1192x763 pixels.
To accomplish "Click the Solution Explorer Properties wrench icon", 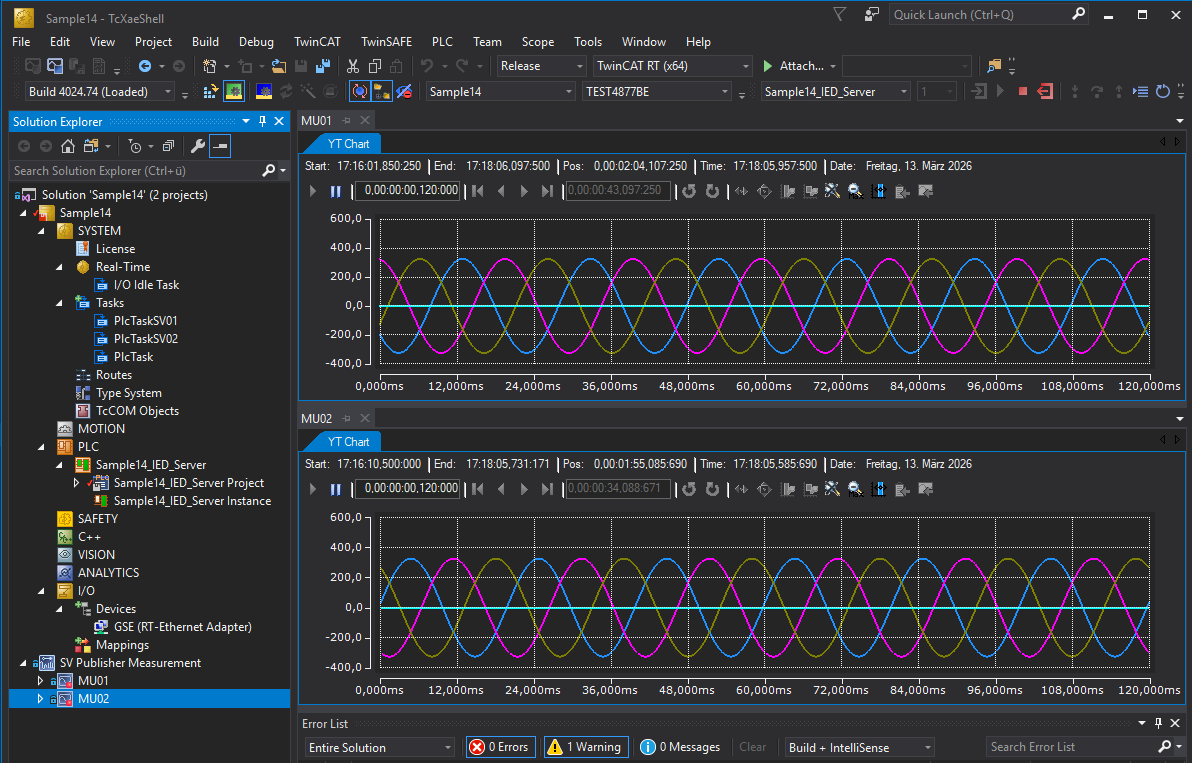I will (198, 146).
